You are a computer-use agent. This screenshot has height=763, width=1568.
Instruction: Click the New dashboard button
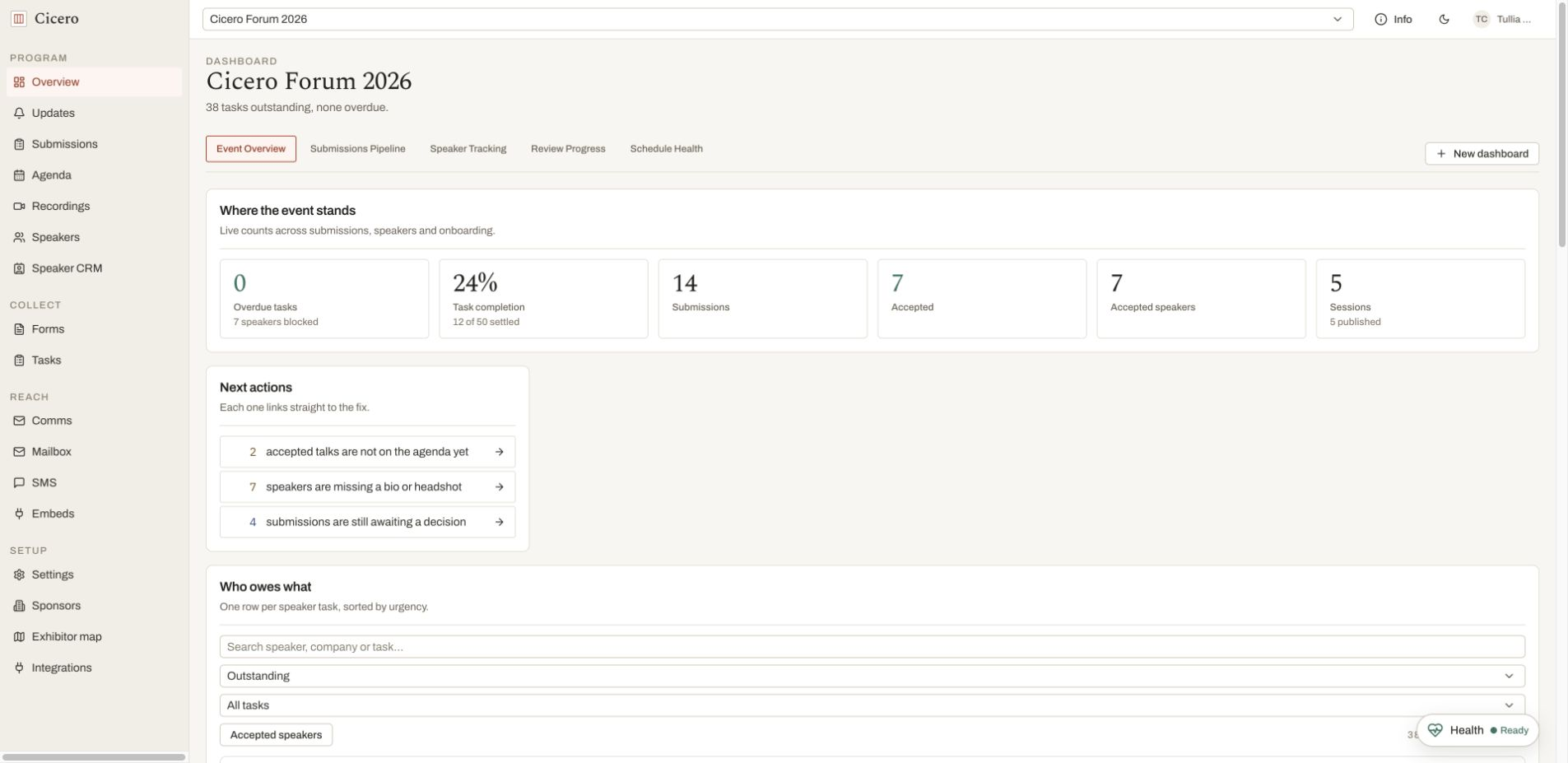pos(1482,154)
